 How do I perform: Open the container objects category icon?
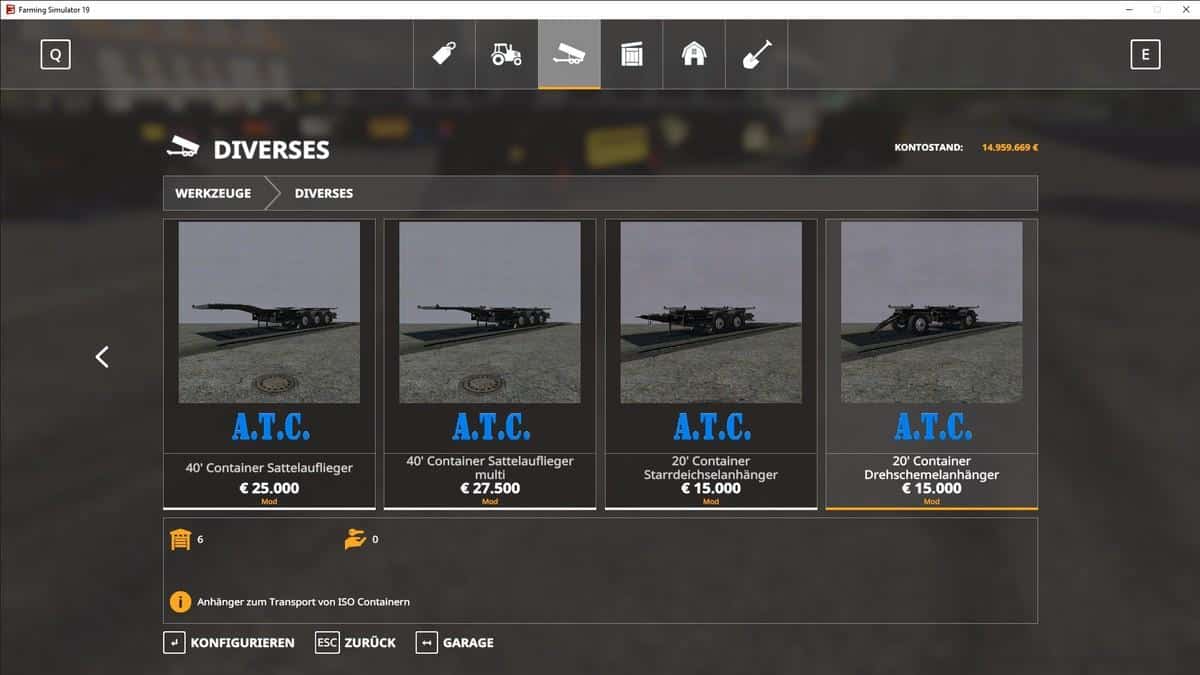631,54
